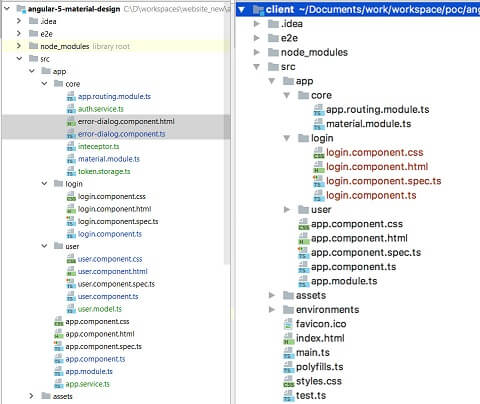480x404 pixels.
Task: Click the client project folder icon
Action: click(x=258, y=10)
